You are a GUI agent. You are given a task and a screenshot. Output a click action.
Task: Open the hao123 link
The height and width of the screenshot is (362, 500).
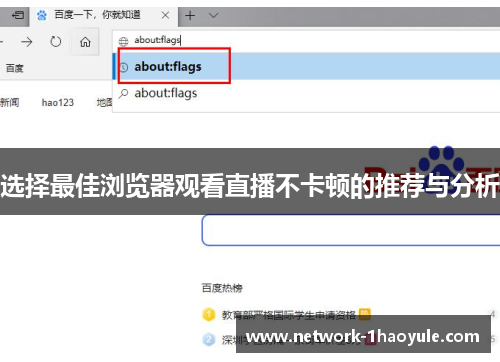click(x=57, y=102)
